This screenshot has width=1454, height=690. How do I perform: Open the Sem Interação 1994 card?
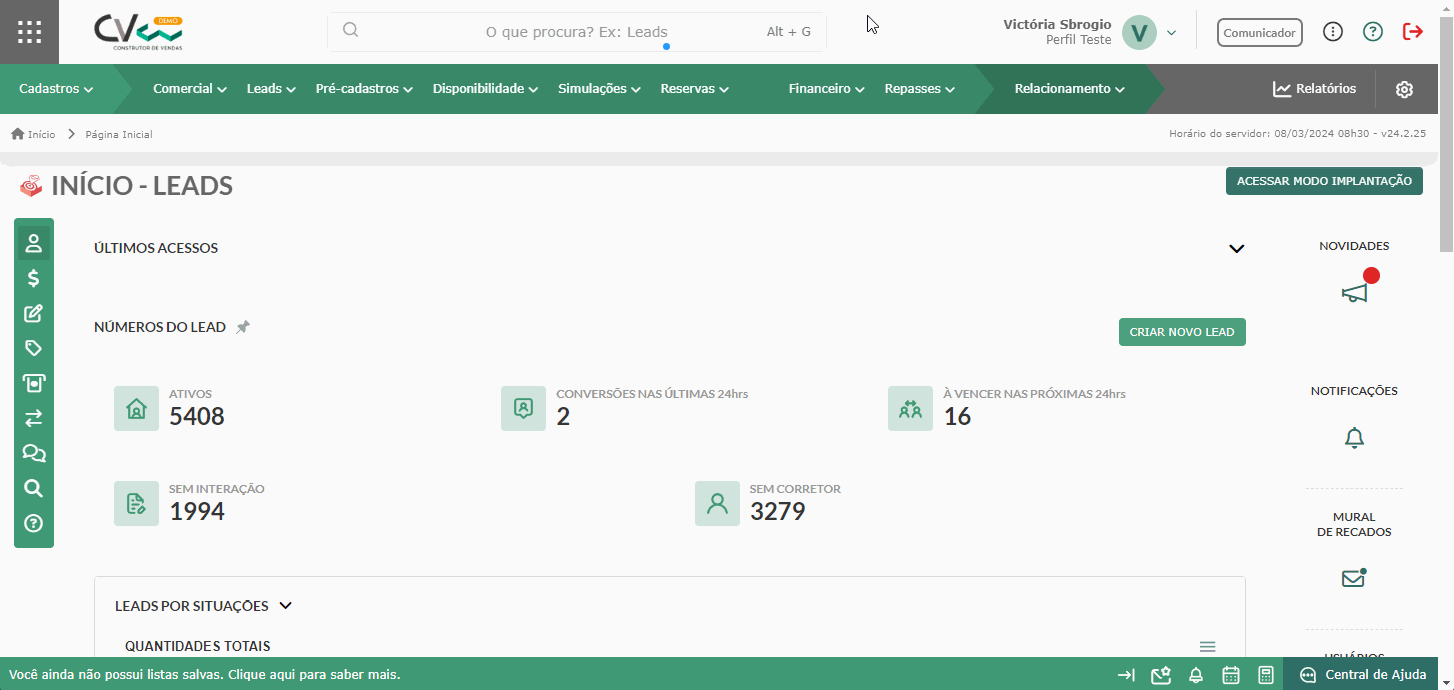point(190,503)
